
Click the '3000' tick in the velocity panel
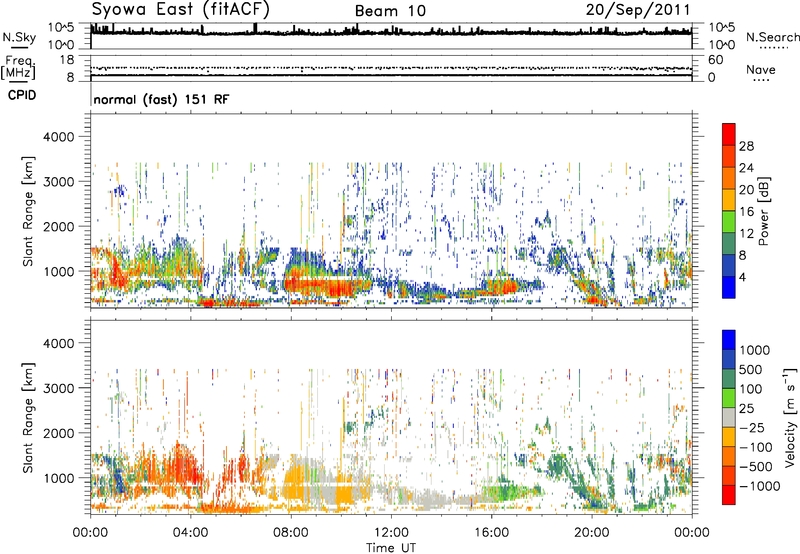click(x=58, y=388)
